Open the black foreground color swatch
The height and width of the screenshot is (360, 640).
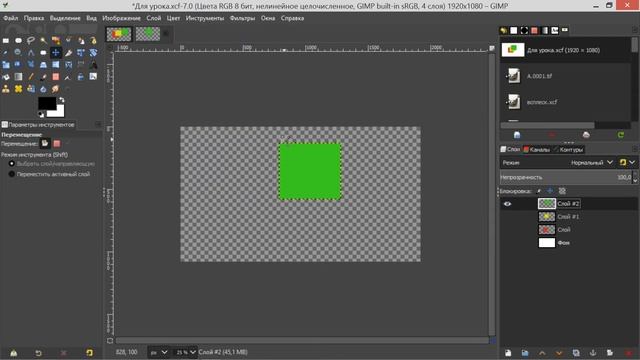pos(46,103)
